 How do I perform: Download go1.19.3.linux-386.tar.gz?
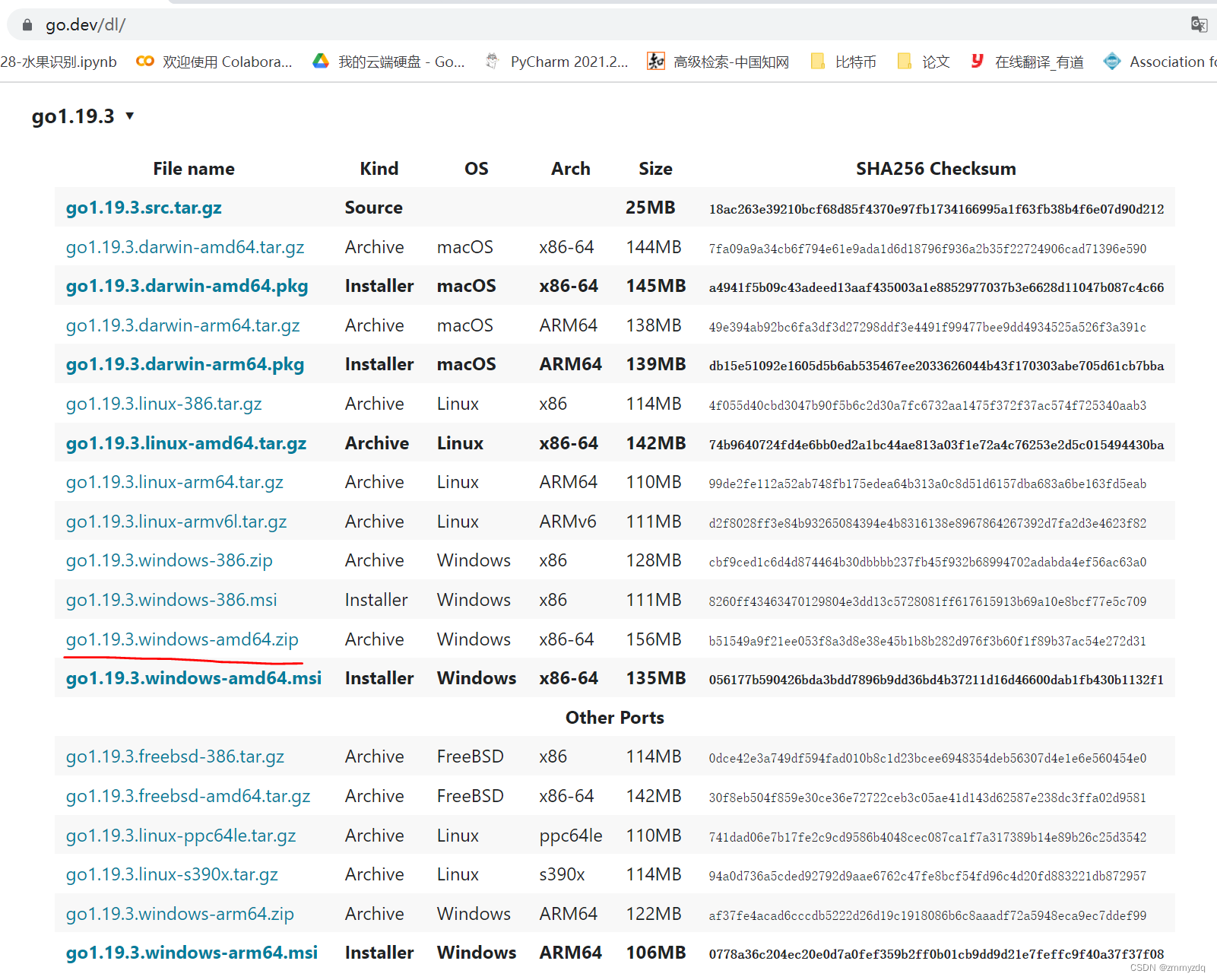(163, 404)
